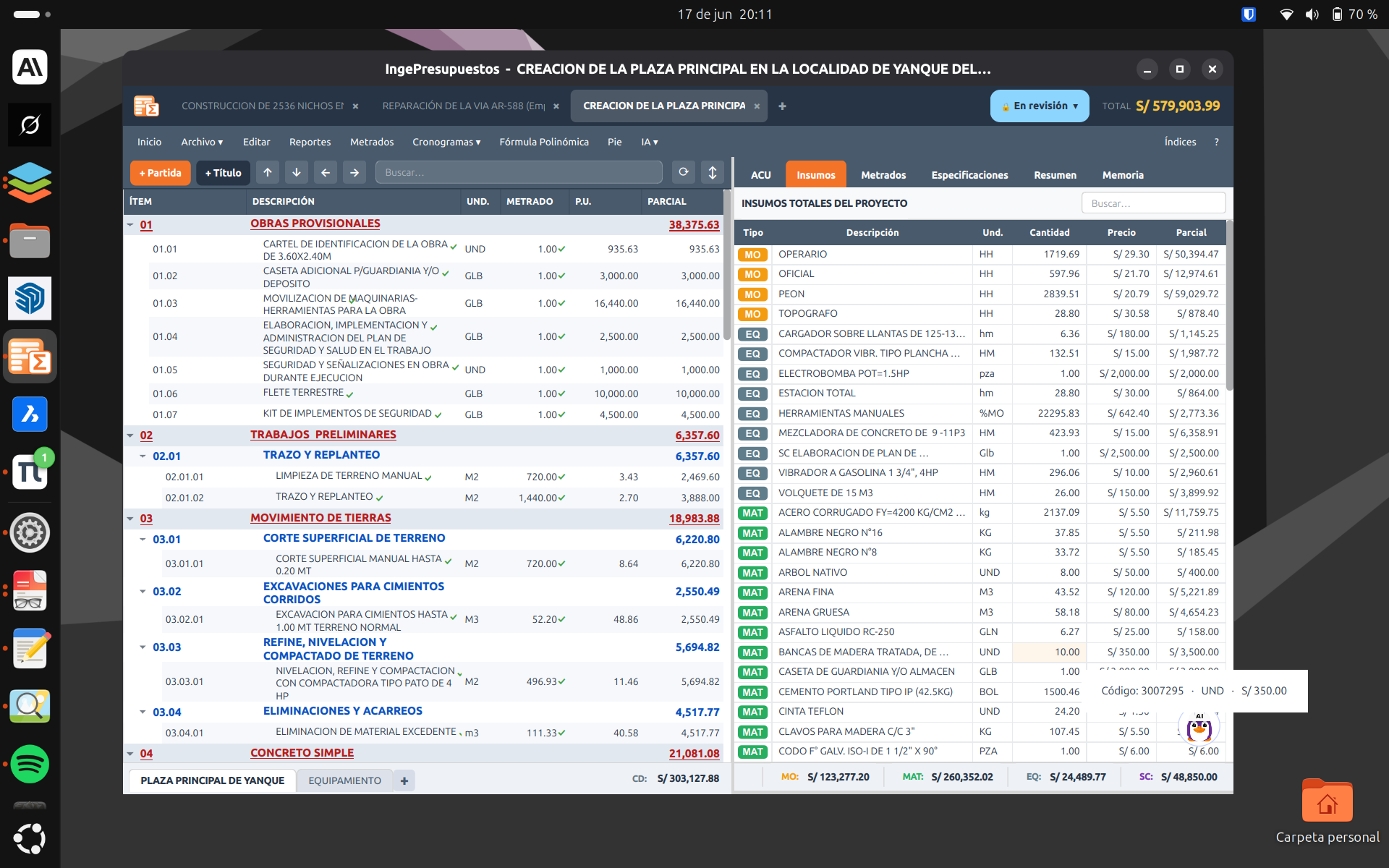This screenshot has height=868, width=1389.
Task: Open Spotify from the dock
Action: (30, 764)
